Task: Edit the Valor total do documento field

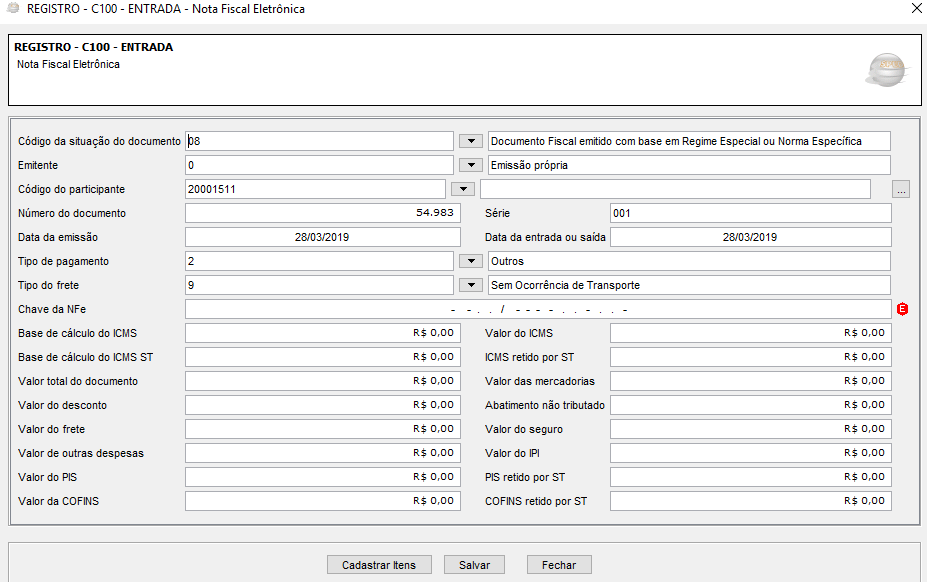Action: (321, 381)
